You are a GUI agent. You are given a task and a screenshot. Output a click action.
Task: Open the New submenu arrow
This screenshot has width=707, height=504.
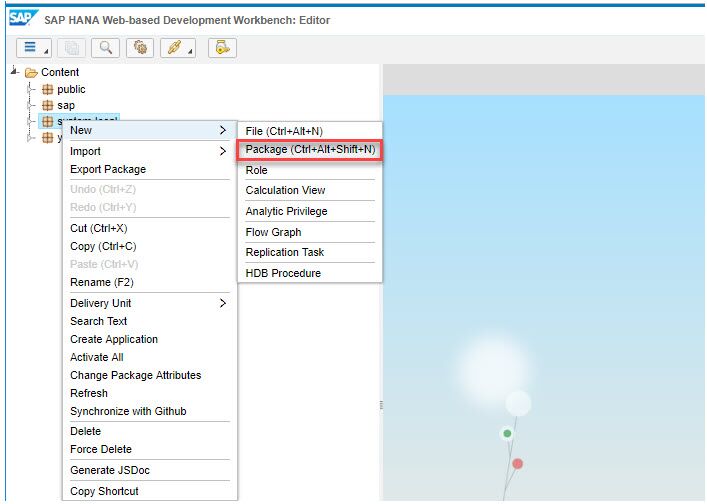(x=223, y=130)
